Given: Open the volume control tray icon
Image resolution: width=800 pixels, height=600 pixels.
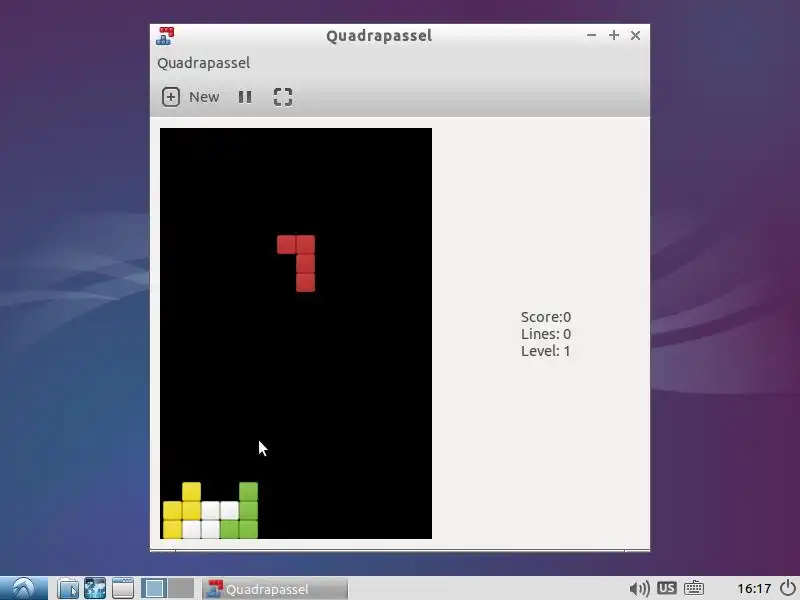Looking at the screenshot, I should 639,589.
